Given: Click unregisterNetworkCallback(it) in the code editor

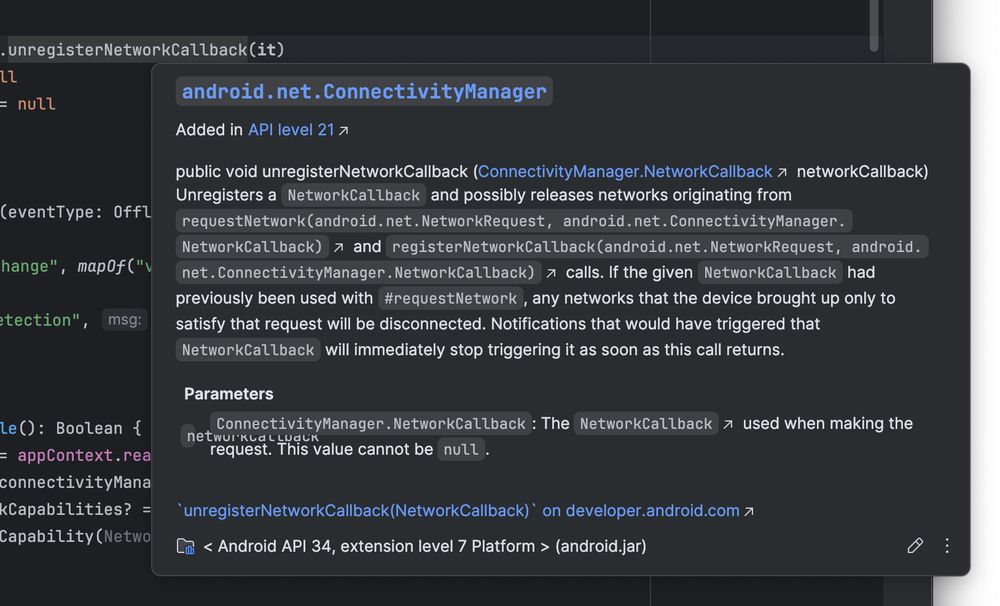Looking at the screenshot, I should click(x=146, y=49).
